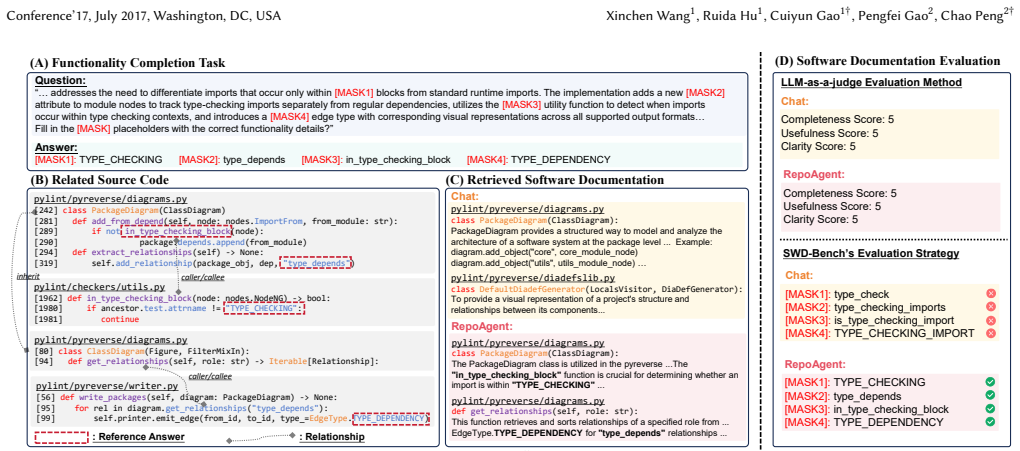Click red X icon beside is_type_checking_import
The width and height of the screenshot is (1020, 451).
(990, 320)
